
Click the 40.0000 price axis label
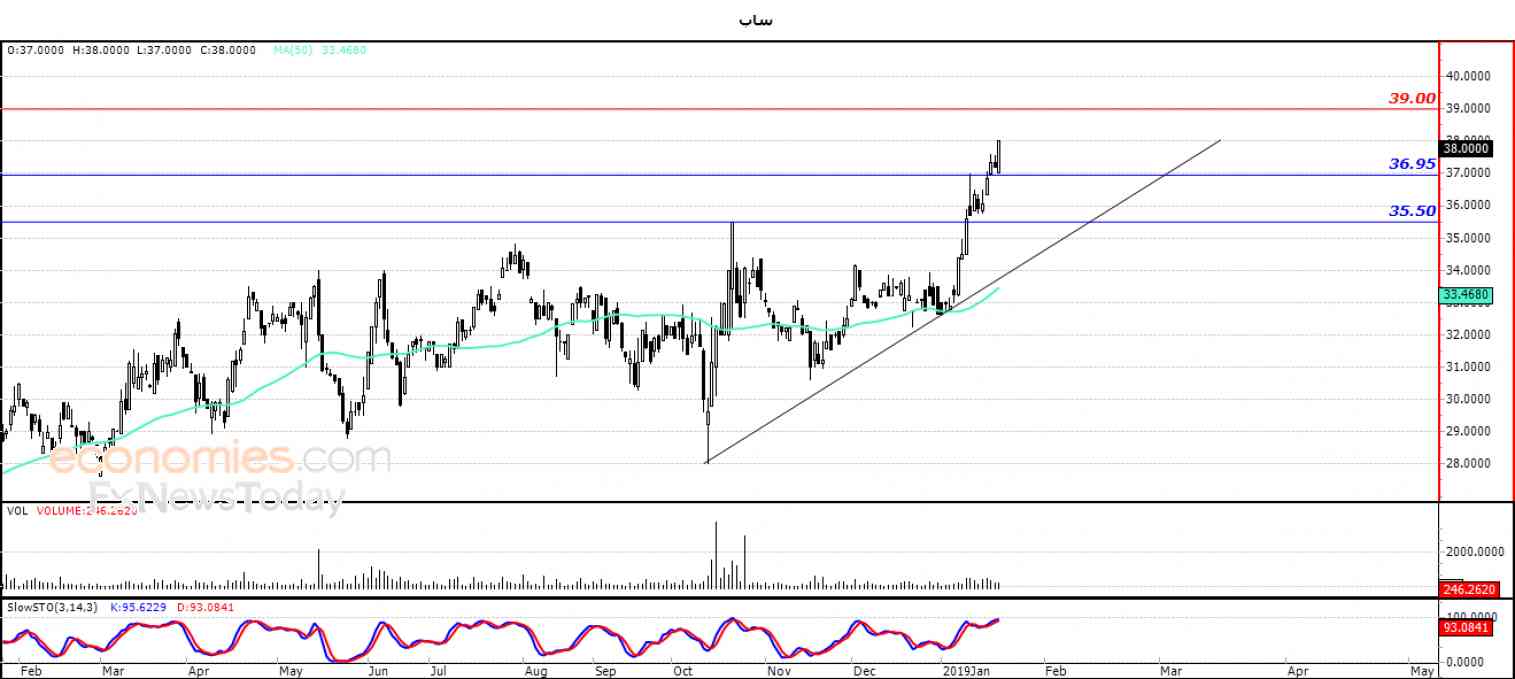point(1468,76)
